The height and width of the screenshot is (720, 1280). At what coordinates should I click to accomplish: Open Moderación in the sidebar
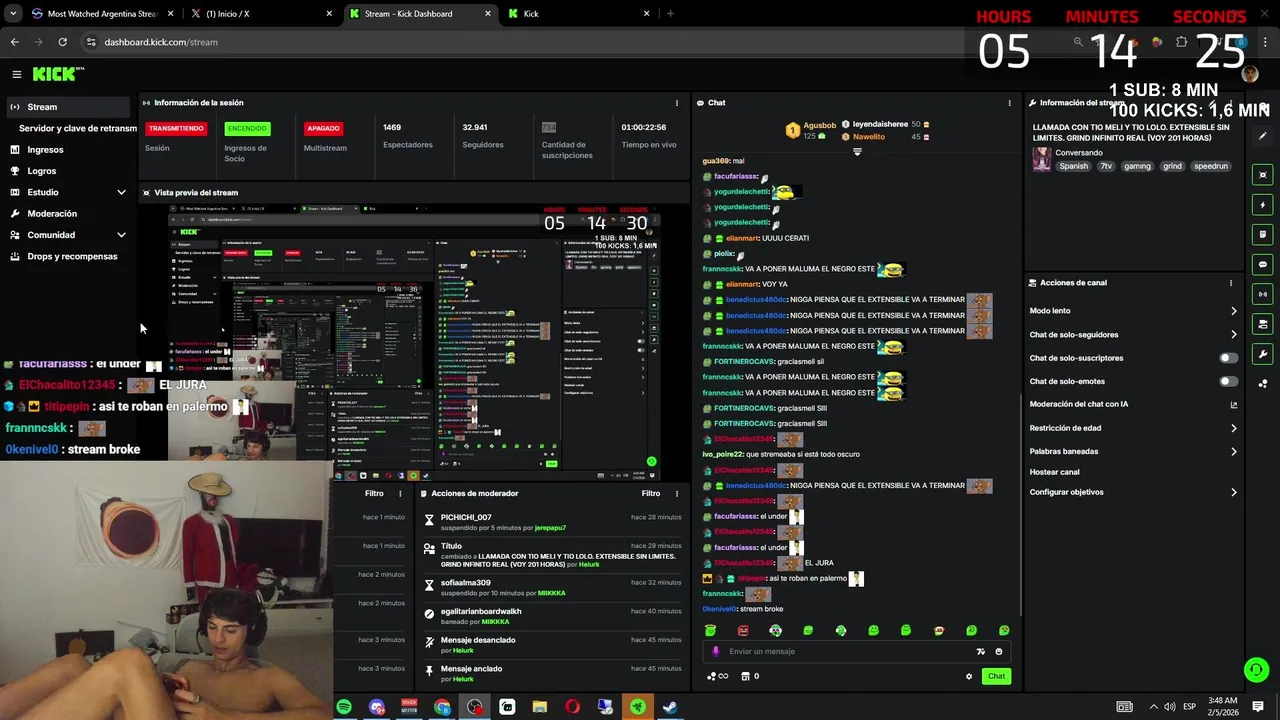coord(52,214)
